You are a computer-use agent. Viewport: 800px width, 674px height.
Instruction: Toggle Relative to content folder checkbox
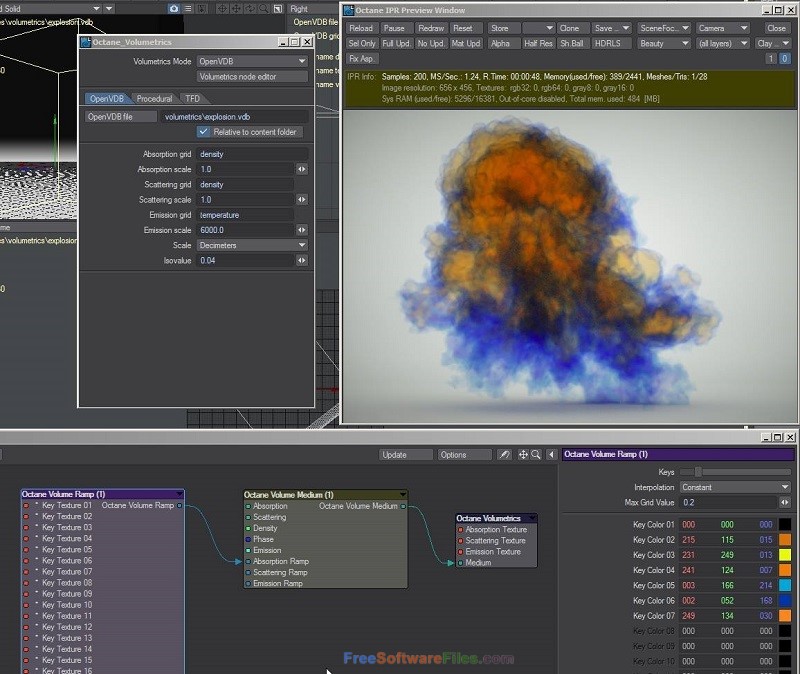pos(204,132)
